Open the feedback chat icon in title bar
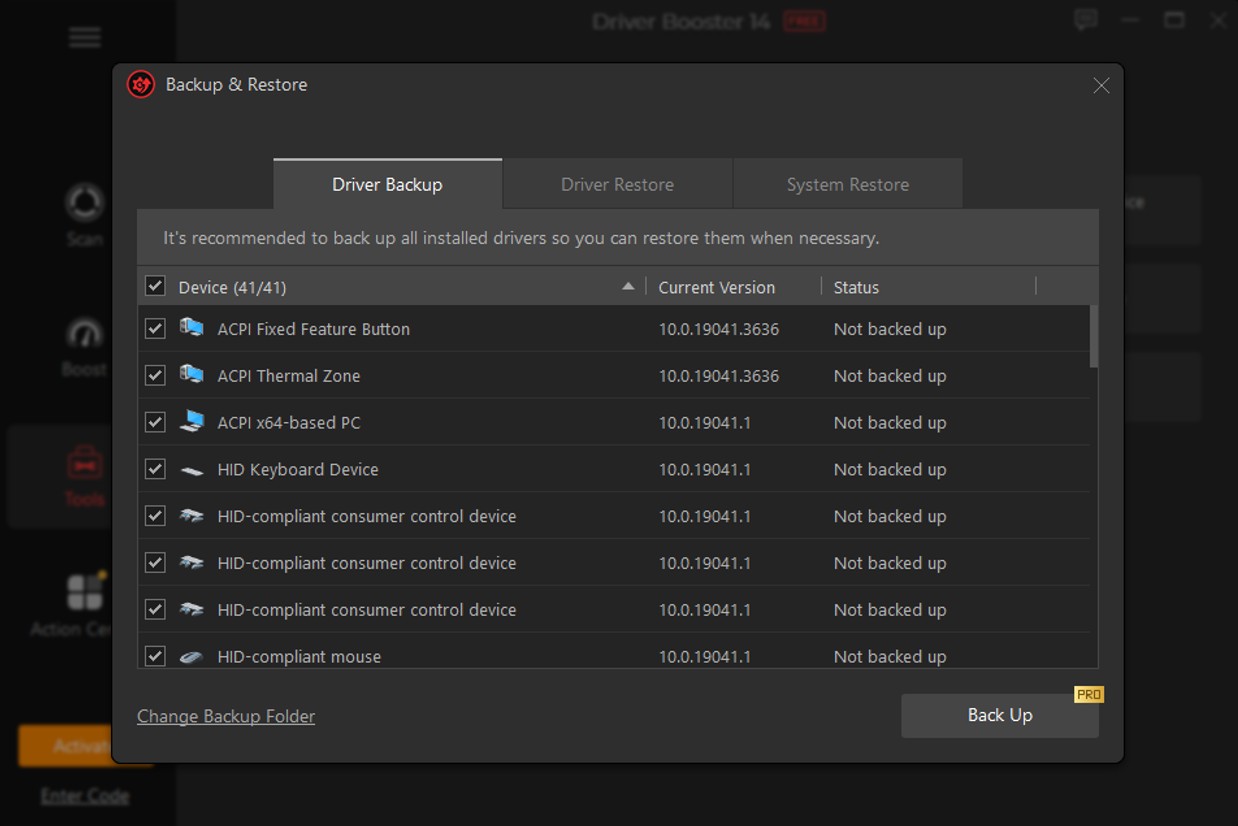The width and height of the screenshot is (1238, 826). (x=1086, y=20)
